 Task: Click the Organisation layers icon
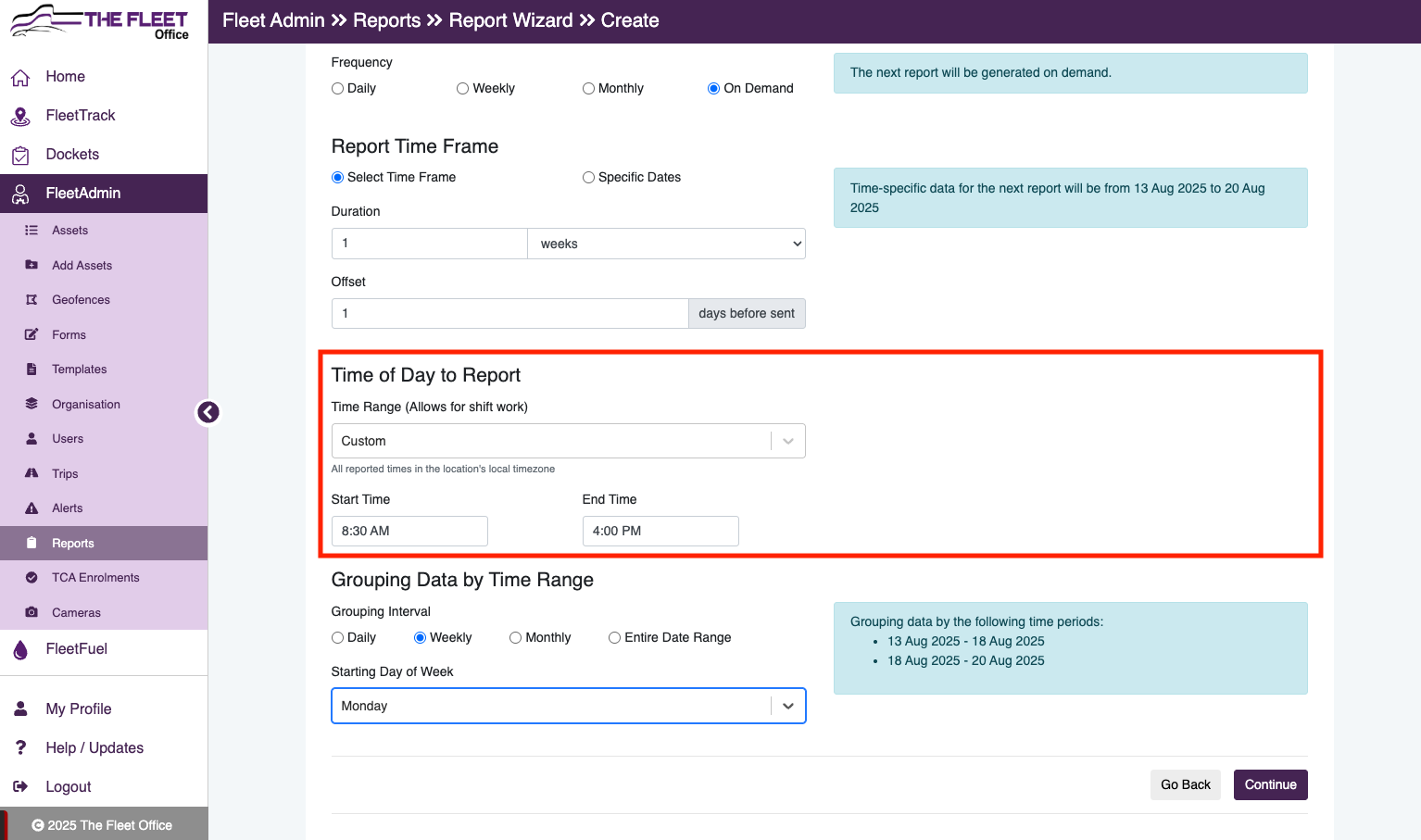point(31,404)
